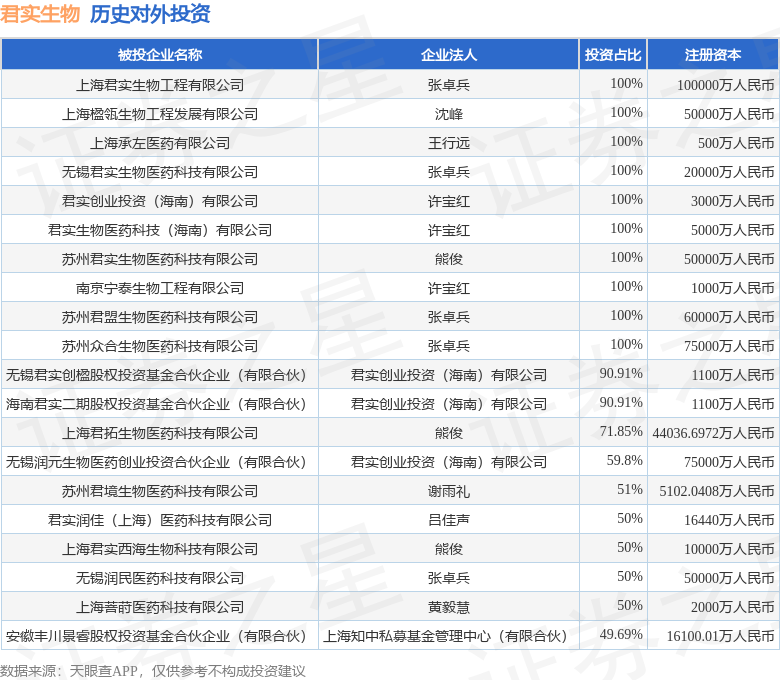
Task: Click 3000万人民币 registered capital
Action: (733, 201)
